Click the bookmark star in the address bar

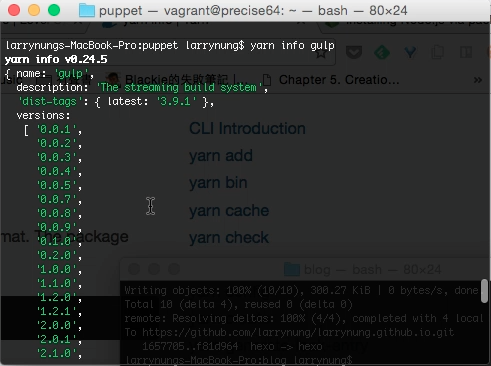(321, 53)
